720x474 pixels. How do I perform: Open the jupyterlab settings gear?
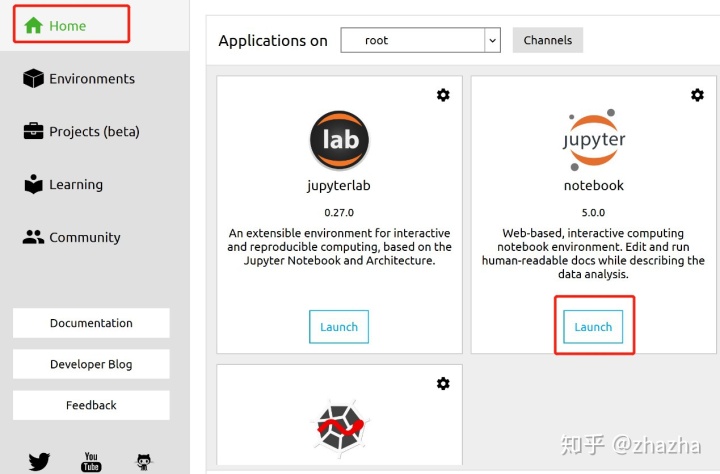click(x=443, y=95)
